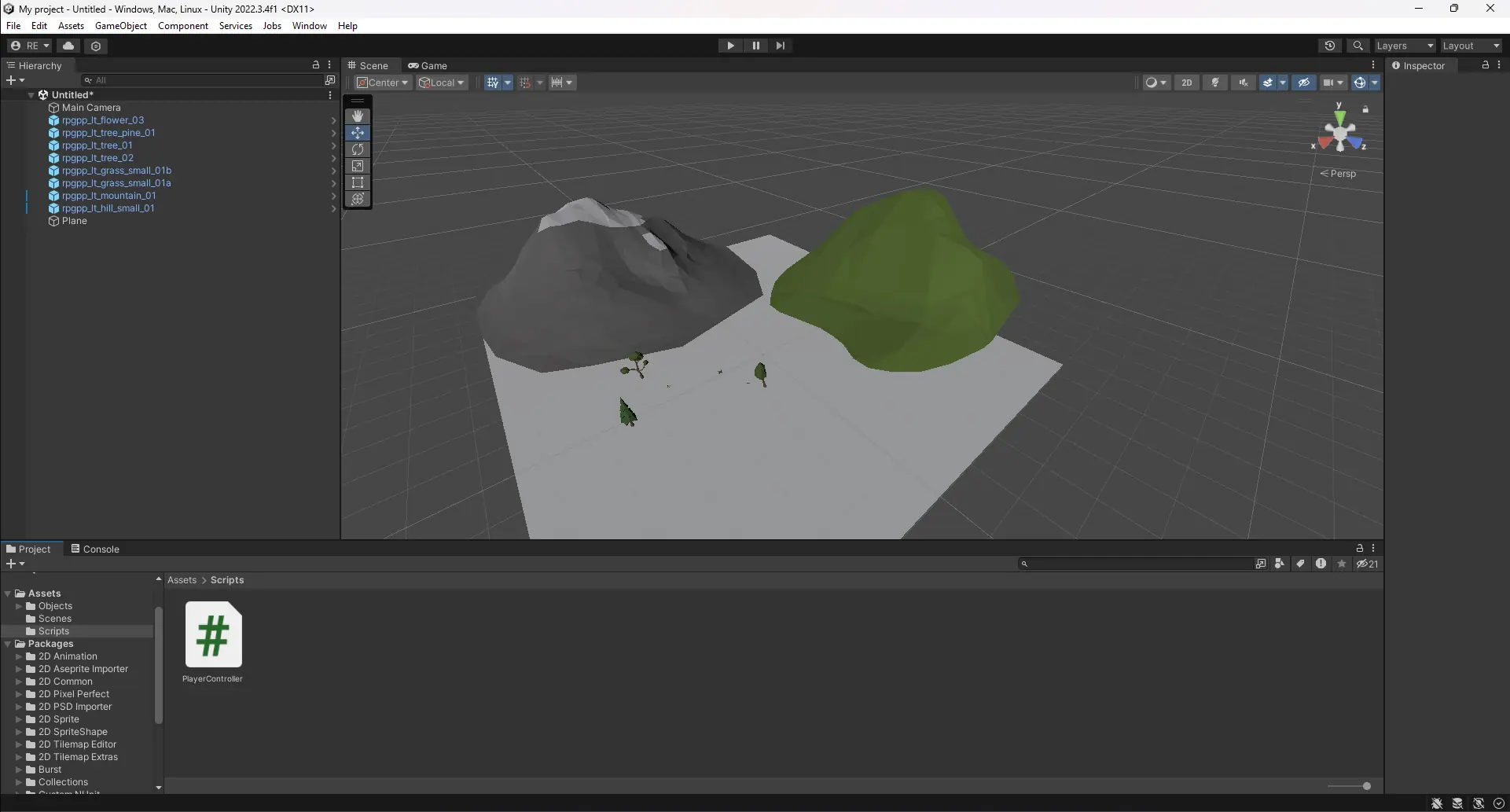Screen dimensions: 1510x812
Task: Open Scene view more-options menu
Action: pyautogui.click(x=1373, y=65)
